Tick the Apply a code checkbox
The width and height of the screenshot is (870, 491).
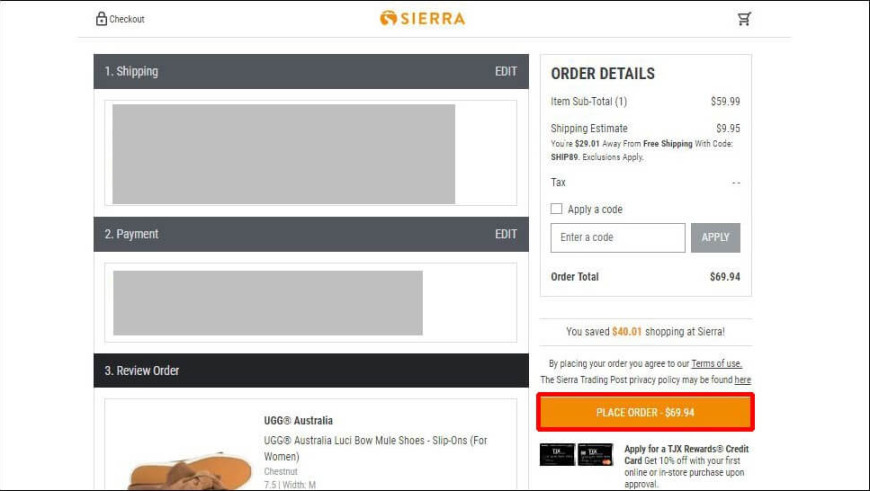(556, 209)
